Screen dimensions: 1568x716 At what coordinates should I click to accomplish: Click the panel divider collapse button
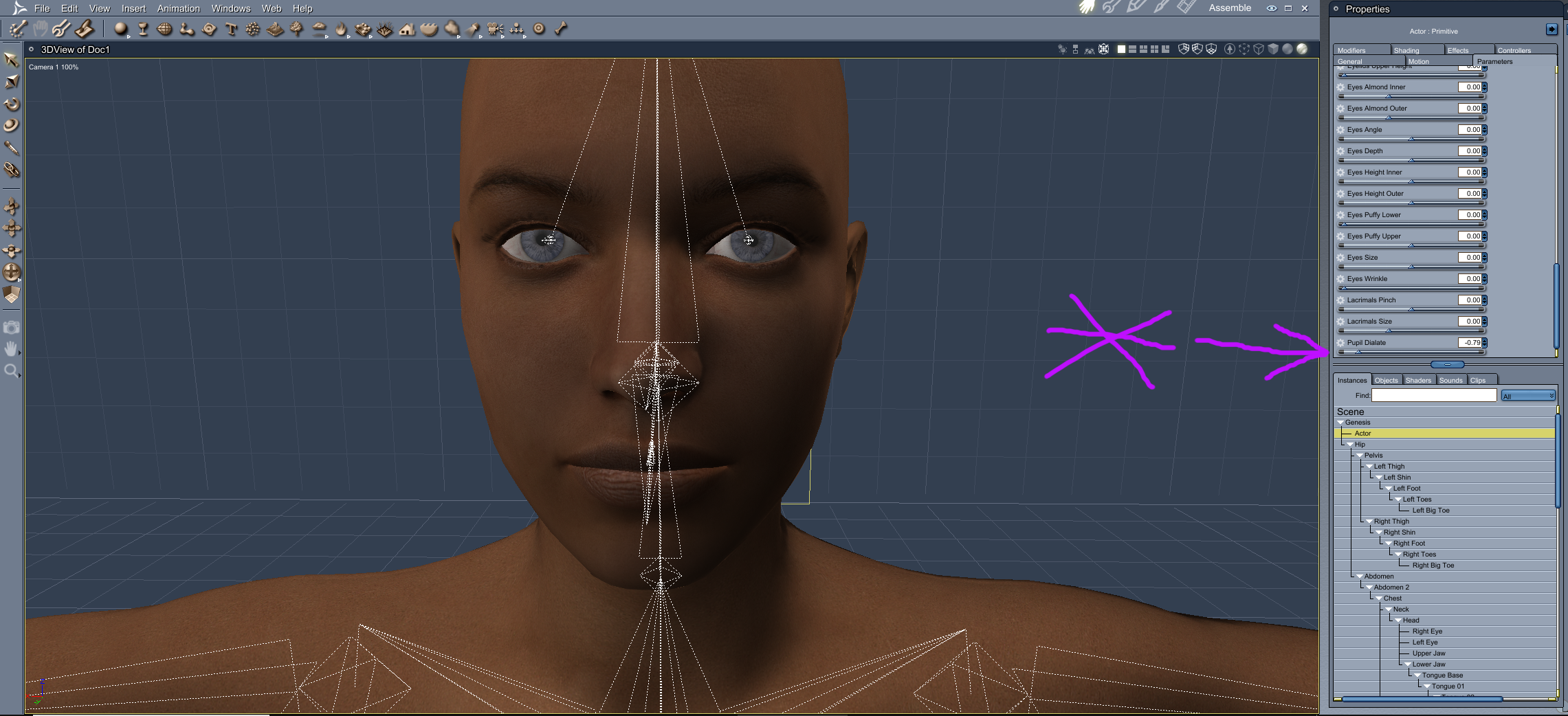(x=1448, y=364)
